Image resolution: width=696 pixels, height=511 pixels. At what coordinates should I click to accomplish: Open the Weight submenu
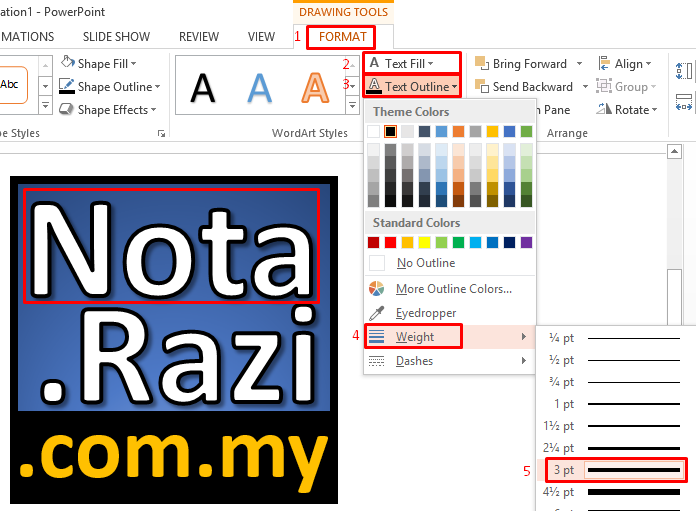coord(449,337)
